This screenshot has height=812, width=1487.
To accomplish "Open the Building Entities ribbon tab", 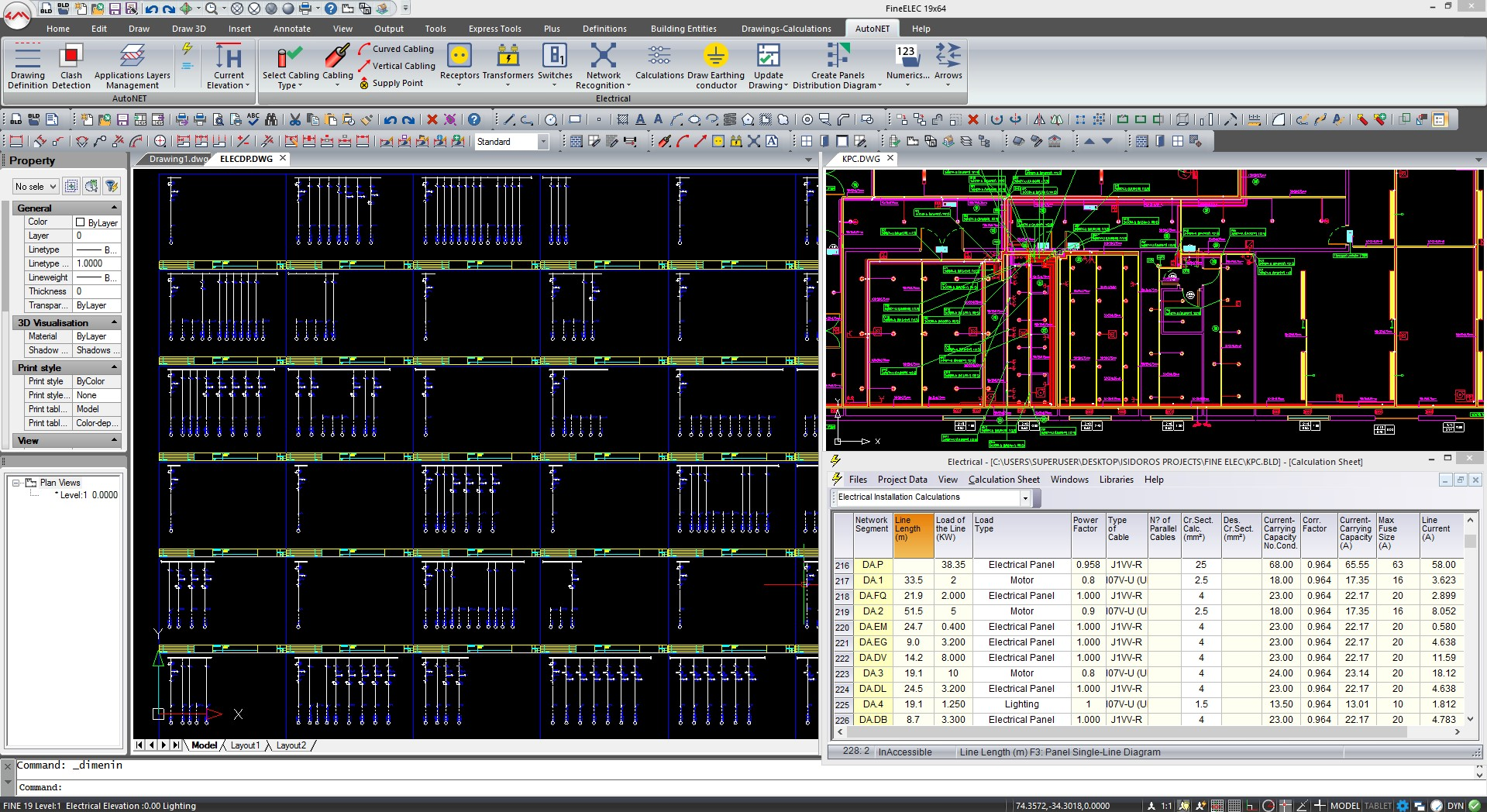I will point(683,29).
